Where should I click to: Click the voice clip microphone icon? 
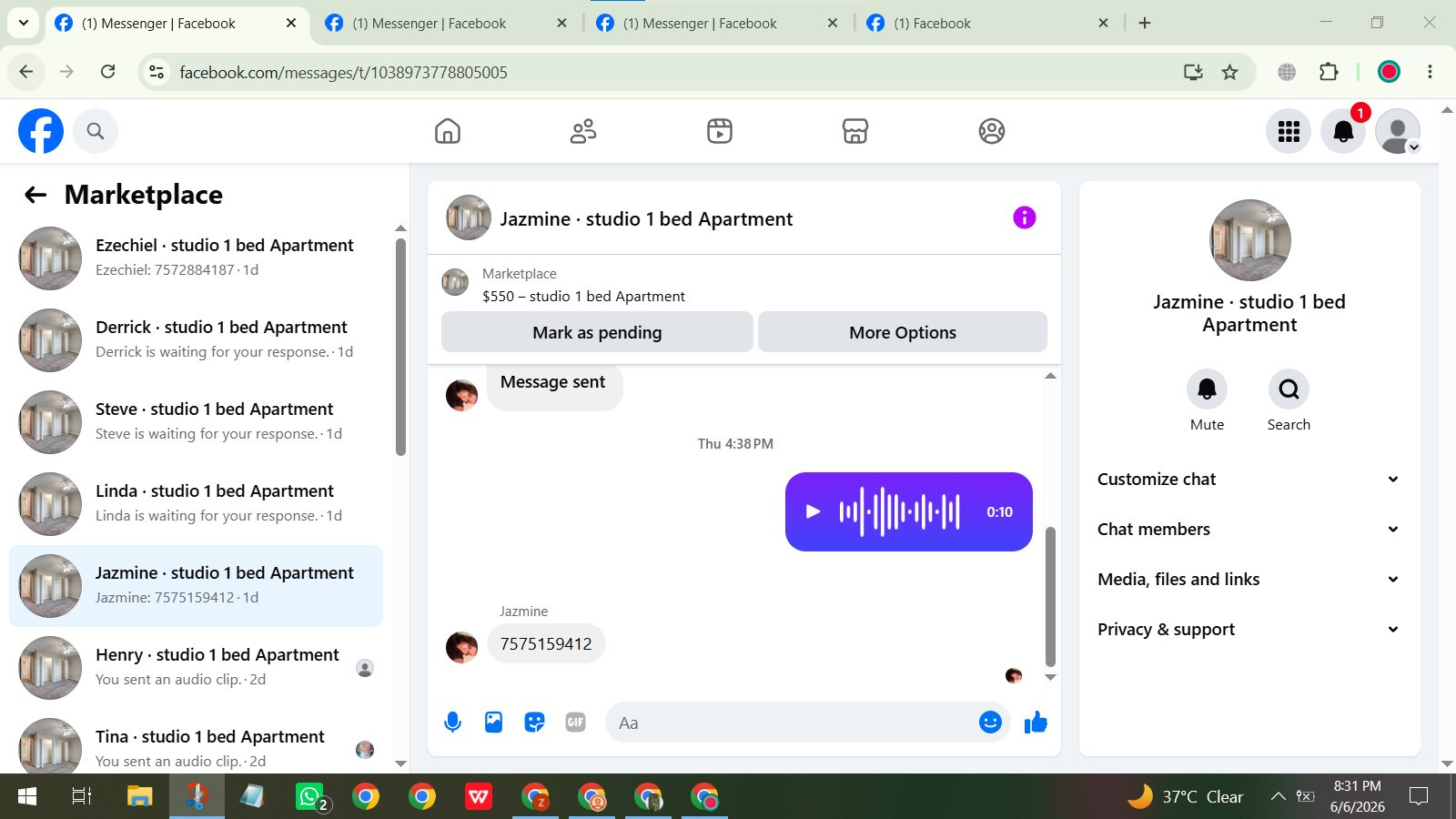coord(452,723)
